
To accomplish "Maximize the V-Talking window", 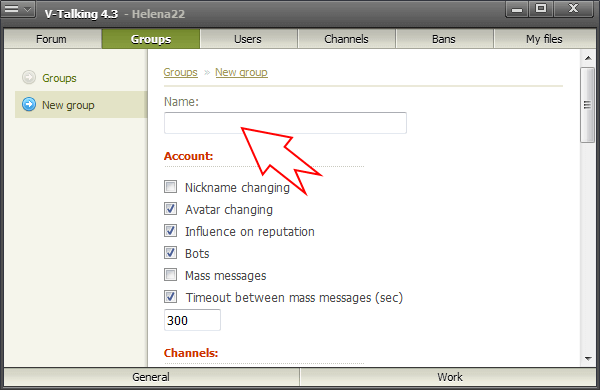I will (541, 9).
